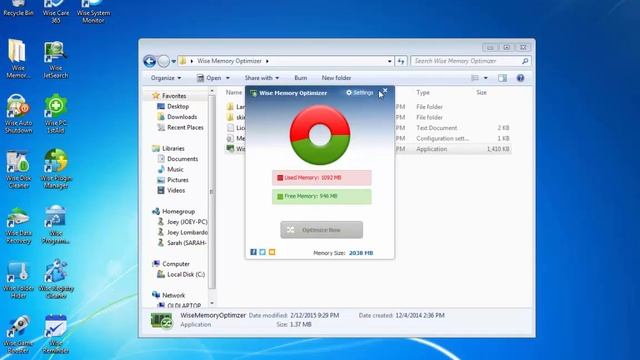Screen dimensions: 640x360
Task: Toggle the preview pane button
Action: click(502, 78)
